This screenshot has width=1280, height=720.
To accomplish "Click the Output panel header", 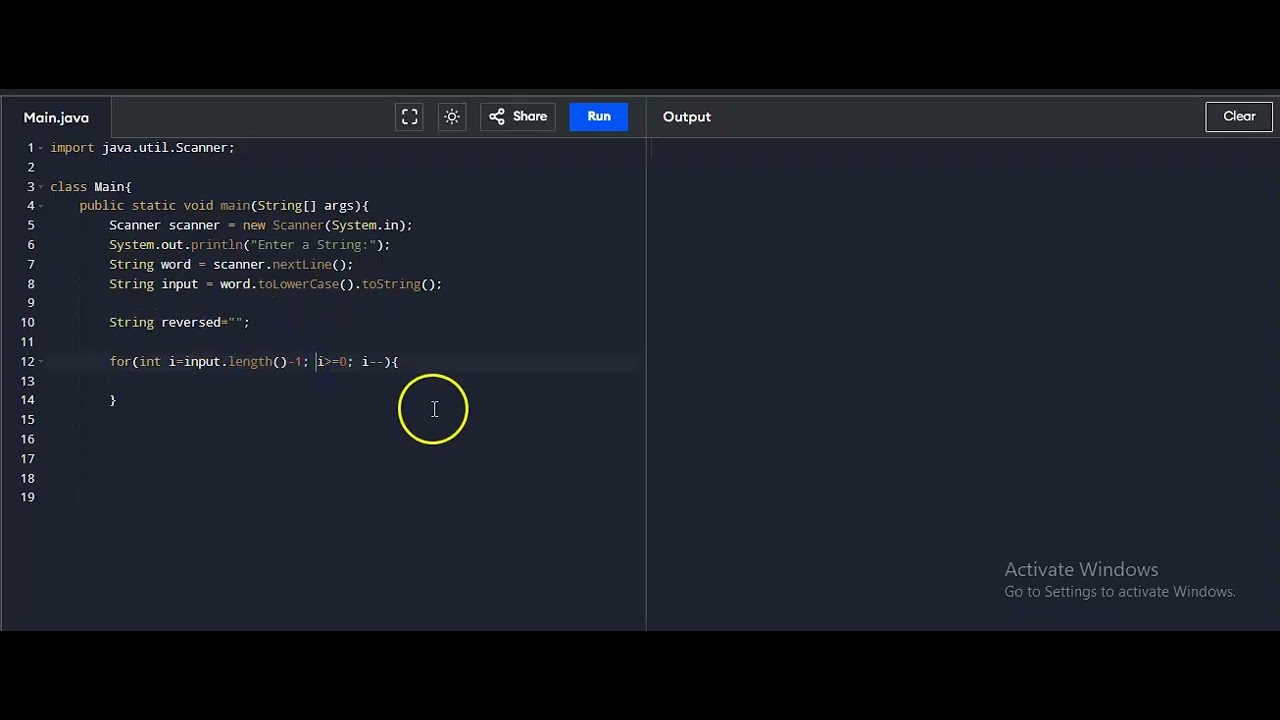I will (687, 117).
